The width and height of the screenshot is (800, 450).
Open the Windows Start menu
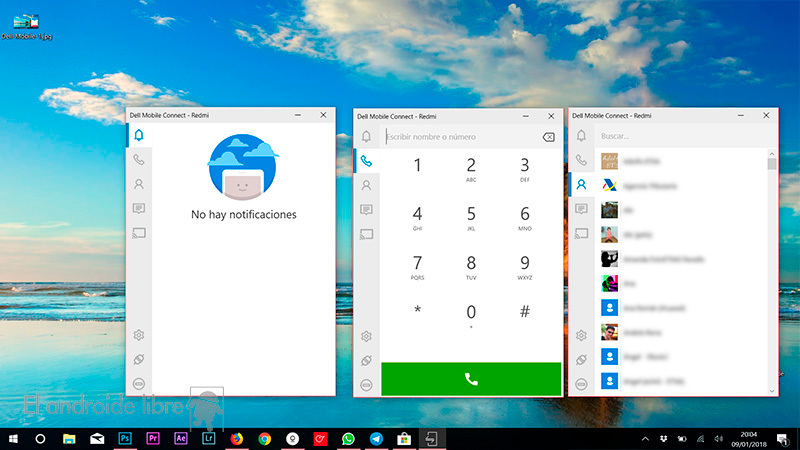coord(13,439)
